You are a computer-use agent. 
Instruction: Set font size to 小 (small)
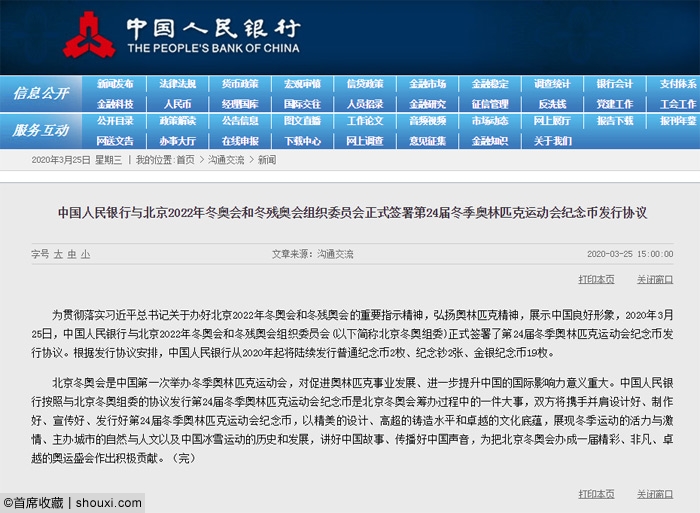(85, 254)
